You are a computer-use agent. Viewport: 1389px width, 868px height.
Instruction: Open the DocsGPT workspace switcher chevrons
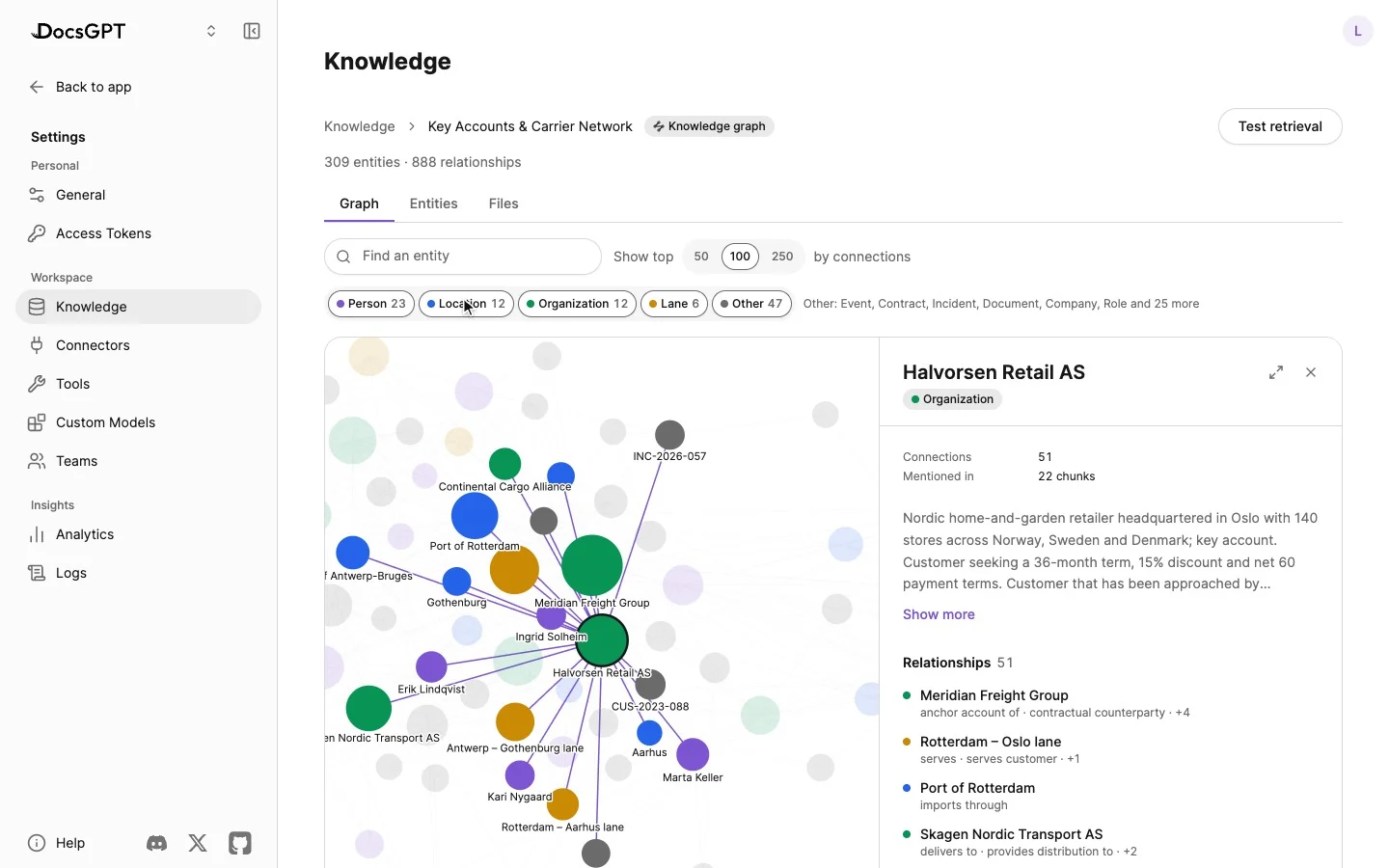pyautogui.click(x=211, y=31)
